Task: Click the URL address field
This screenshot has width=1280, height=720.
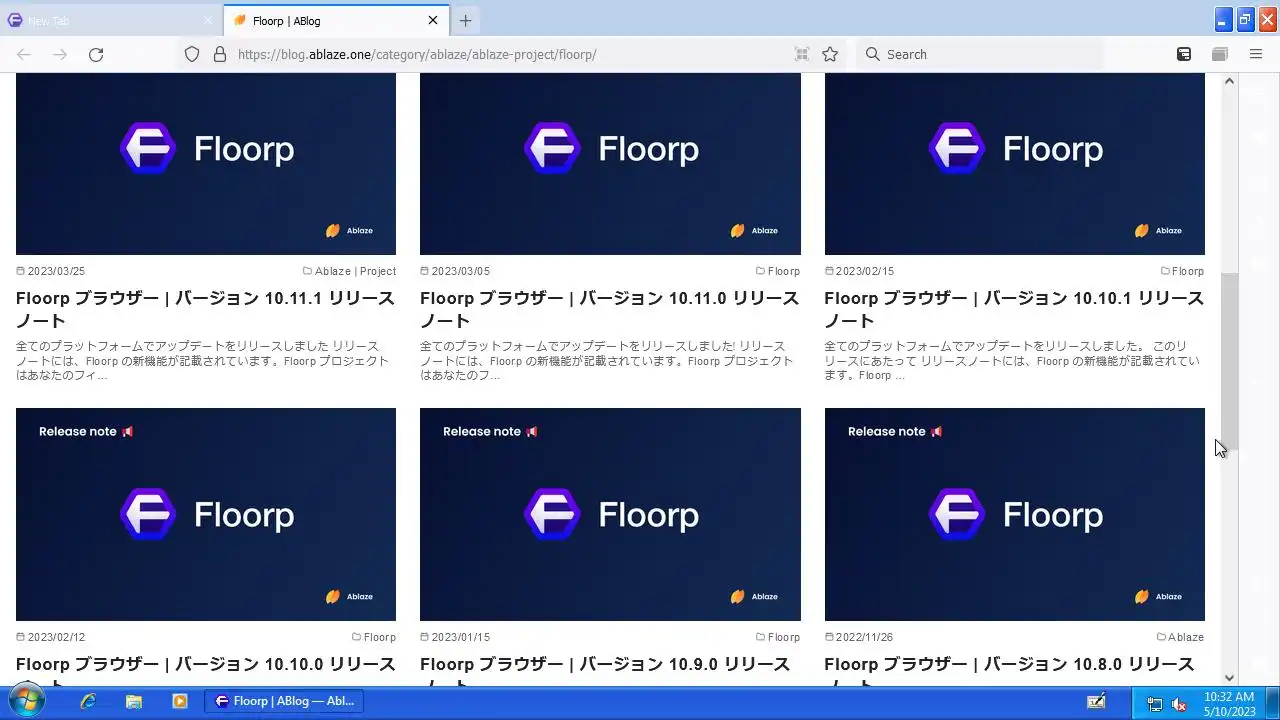Action: tap(510, 54)
